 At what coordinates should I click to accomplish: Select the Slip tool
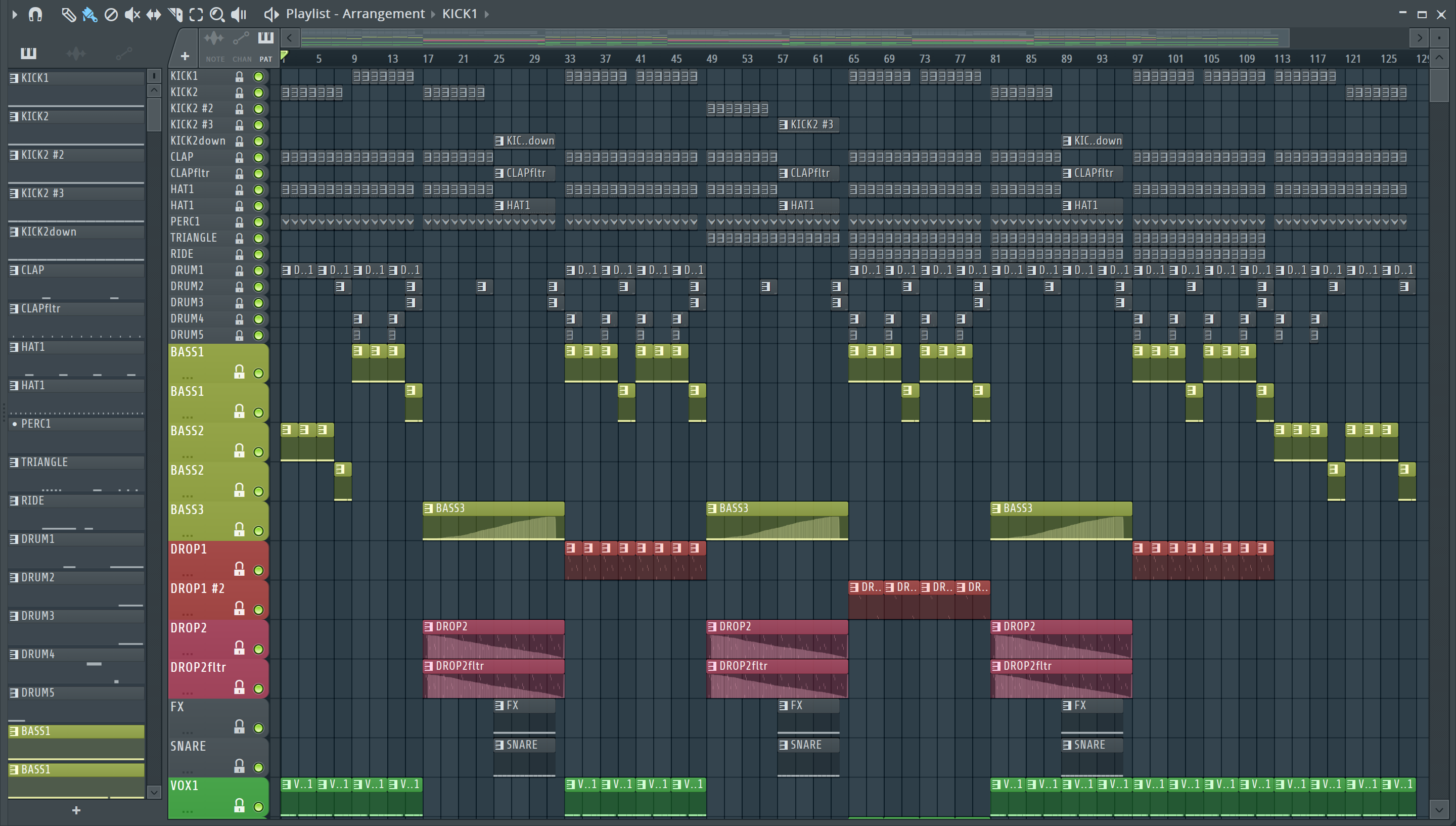[x=154, y=14]
